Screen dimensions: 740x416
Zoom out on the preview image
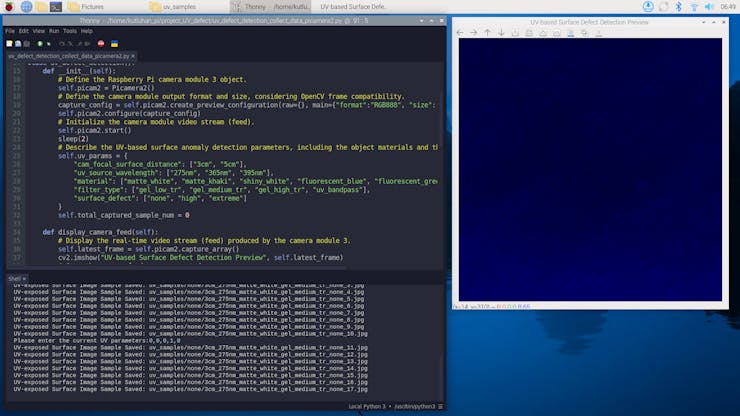coord(557,33)
